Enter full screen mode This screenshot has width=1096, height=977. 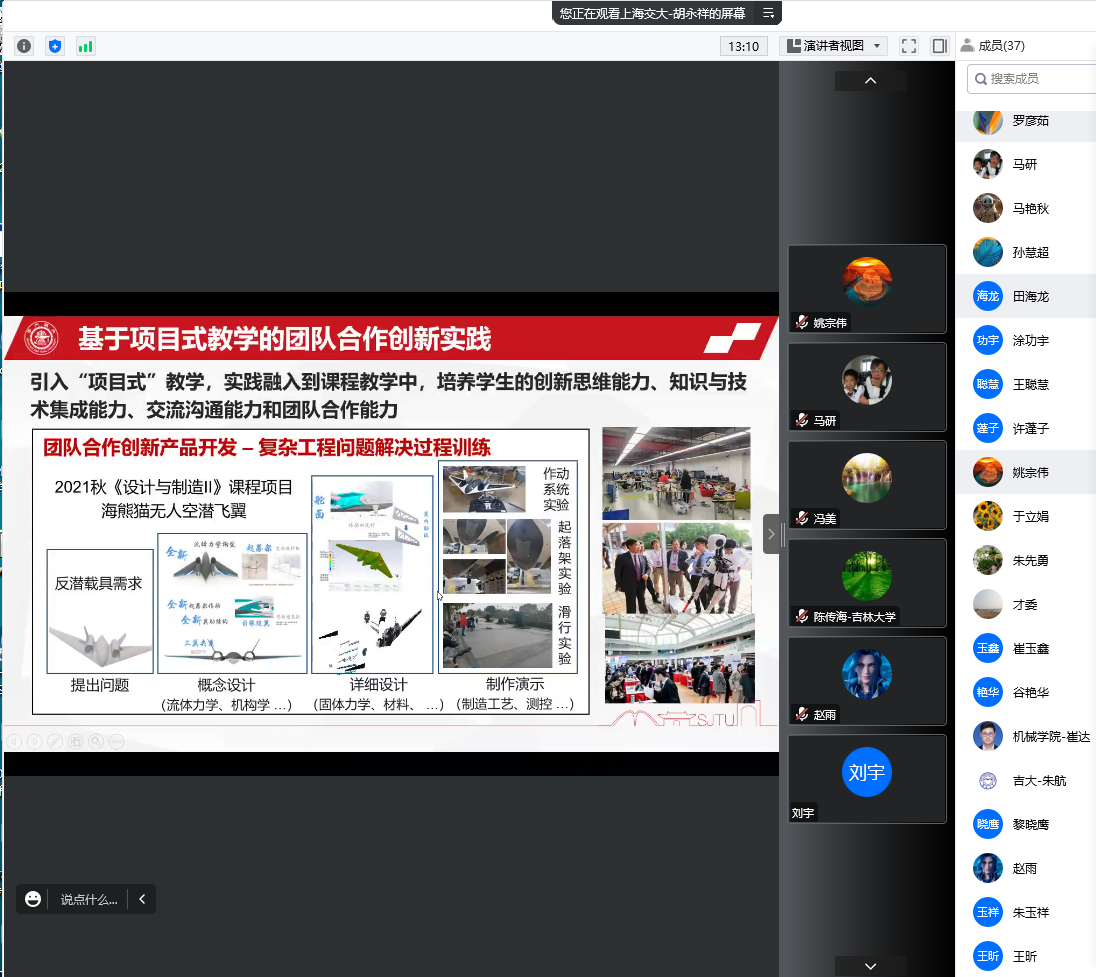tap(908, 46)
